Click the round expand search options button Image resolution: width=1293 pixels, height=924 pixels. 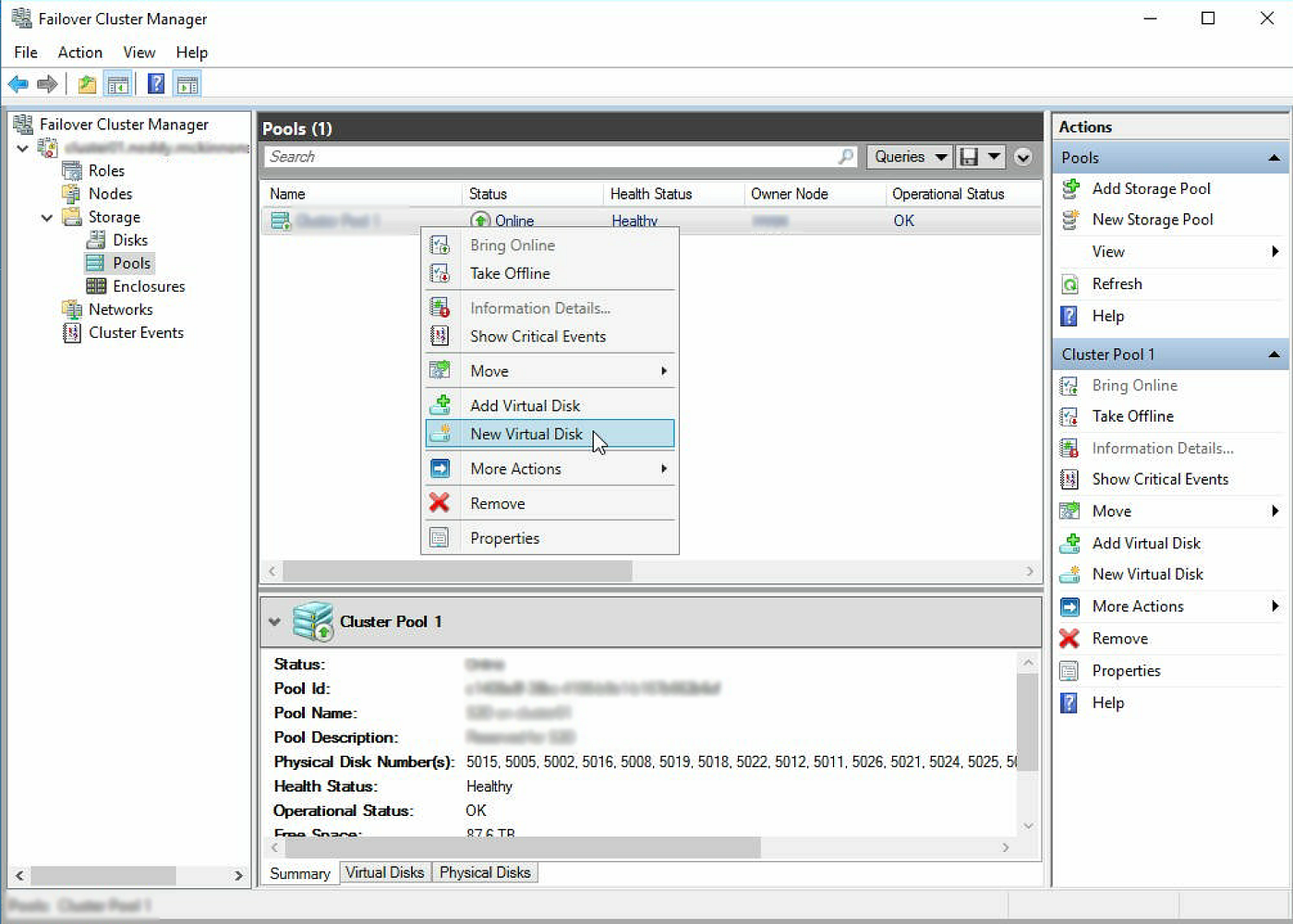tap(1023, 157)
